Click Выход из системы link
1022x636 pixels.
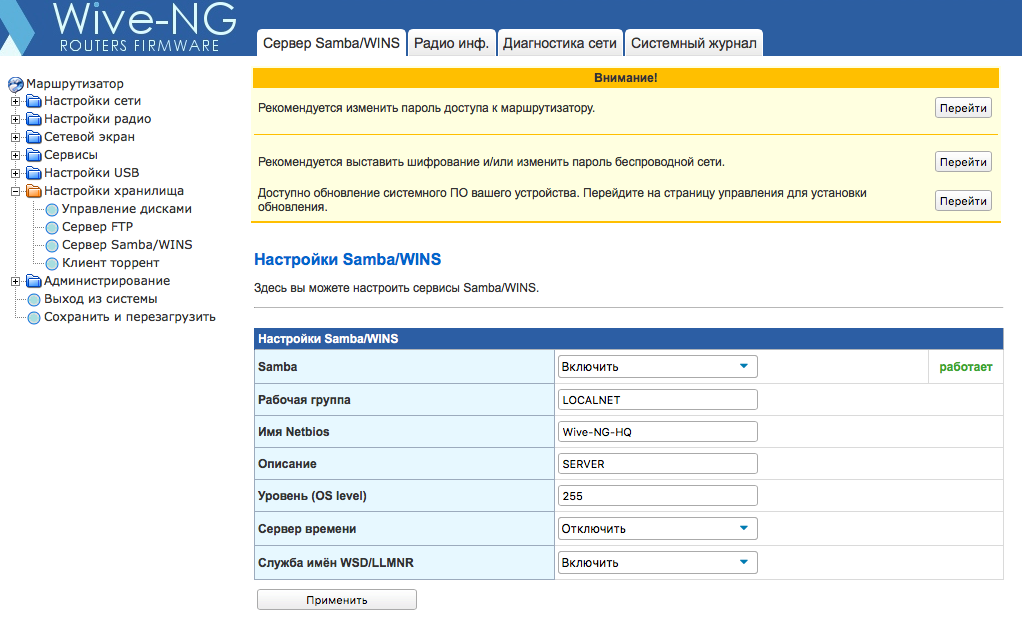tap(100, 299)
